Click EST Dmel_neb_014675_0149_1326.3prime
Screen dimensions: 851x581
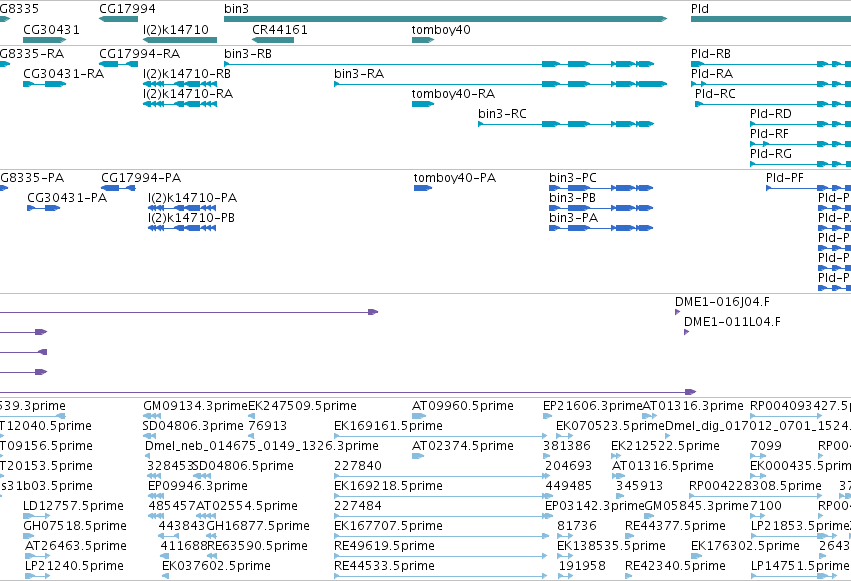pyautogui.click(x=150, y=456)
